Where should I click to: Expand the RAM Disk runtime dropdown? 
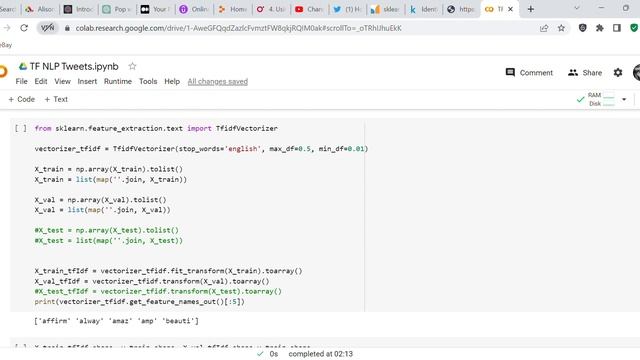click(624, 99)
